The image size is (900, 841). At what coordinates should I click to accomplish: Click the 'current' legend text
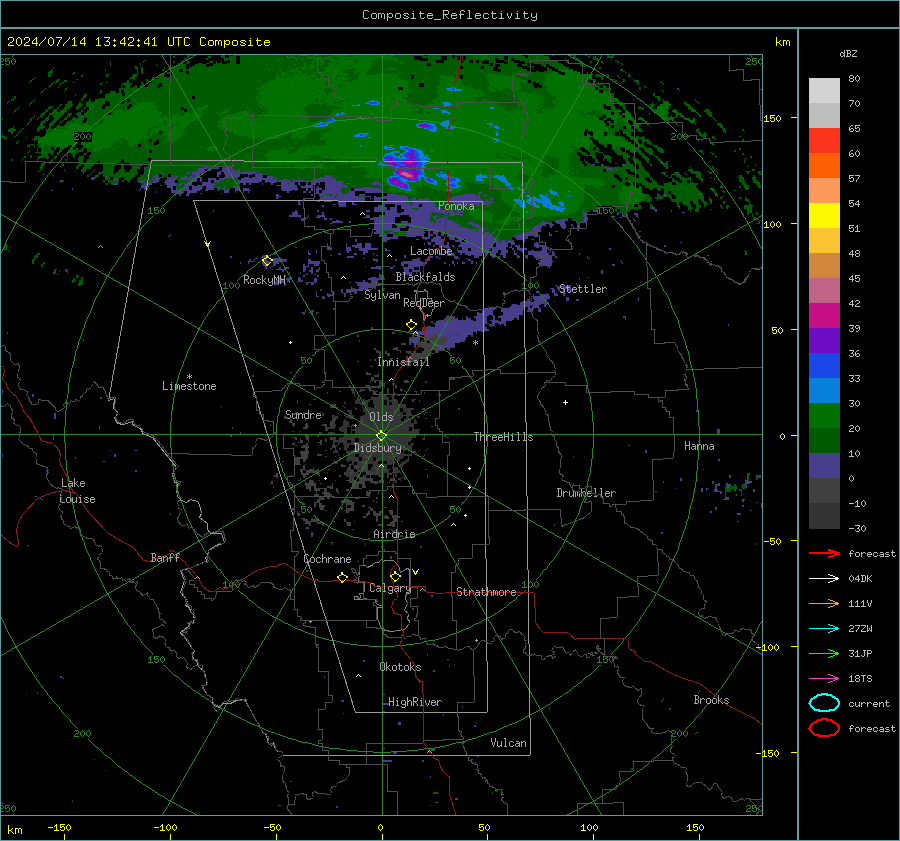[869, 703]
